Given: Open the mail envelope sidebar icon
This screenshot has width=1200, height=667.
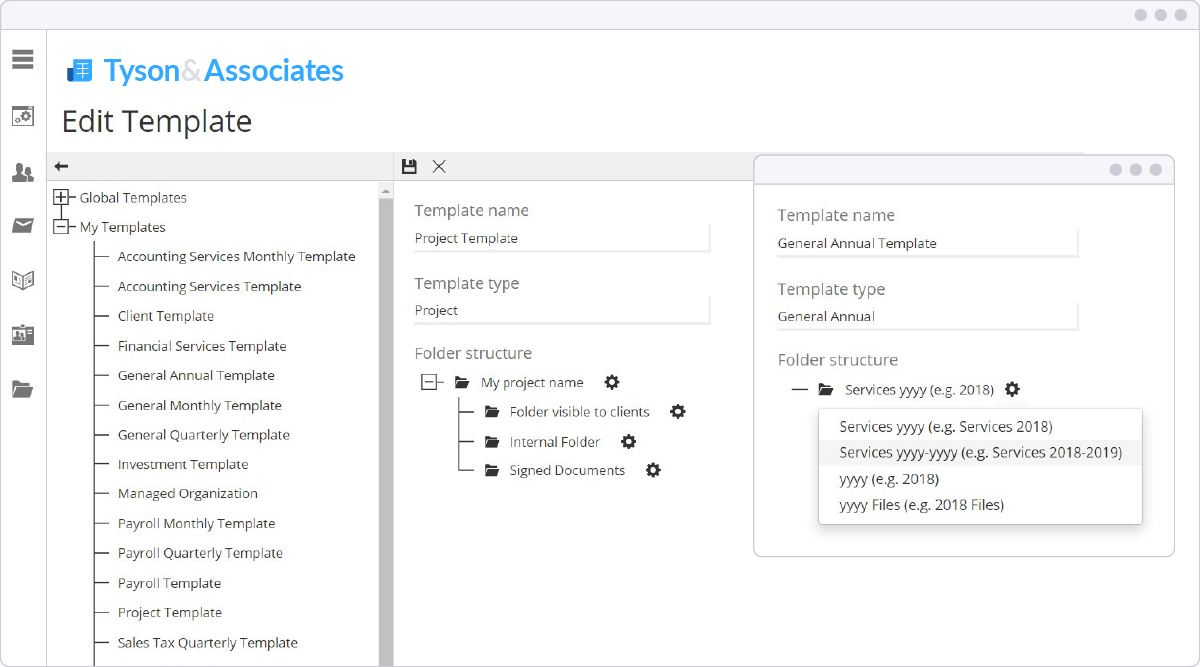Looking at the screenshot, I should (x=23, y=226).
